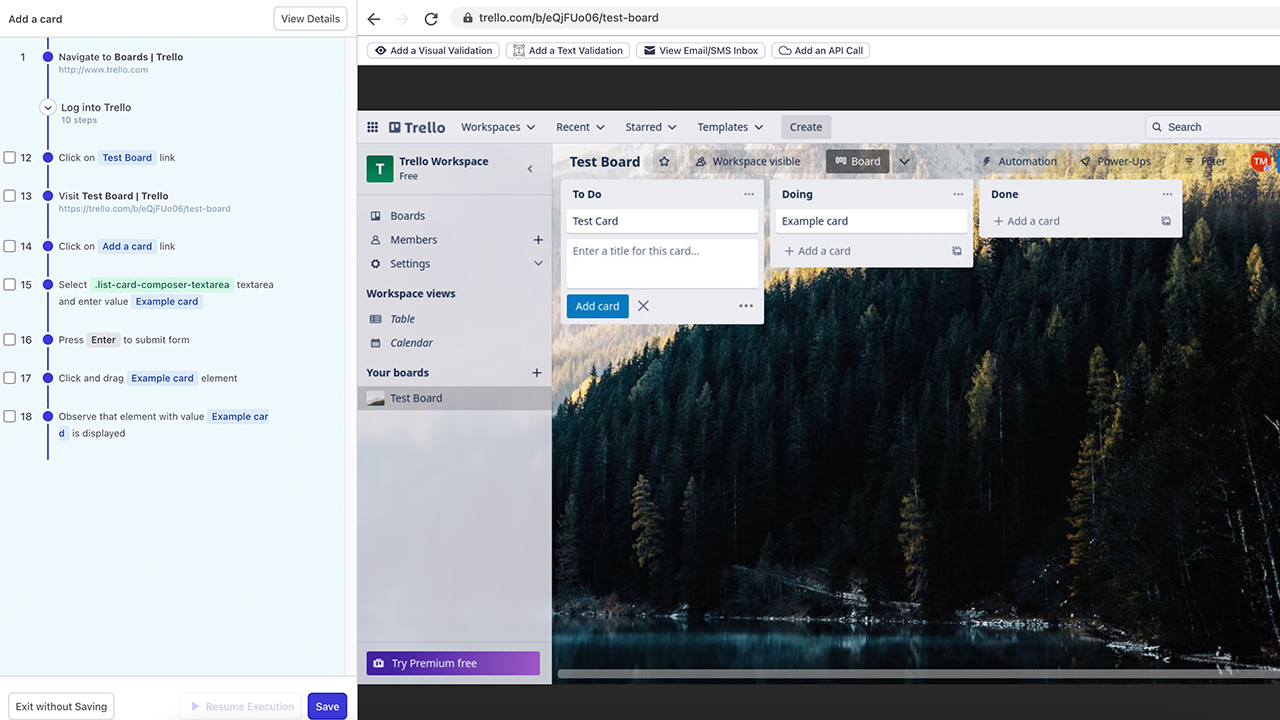Open the Calendar workspace view
Viewport: 1280px width, 720px height.
point(412,343)
